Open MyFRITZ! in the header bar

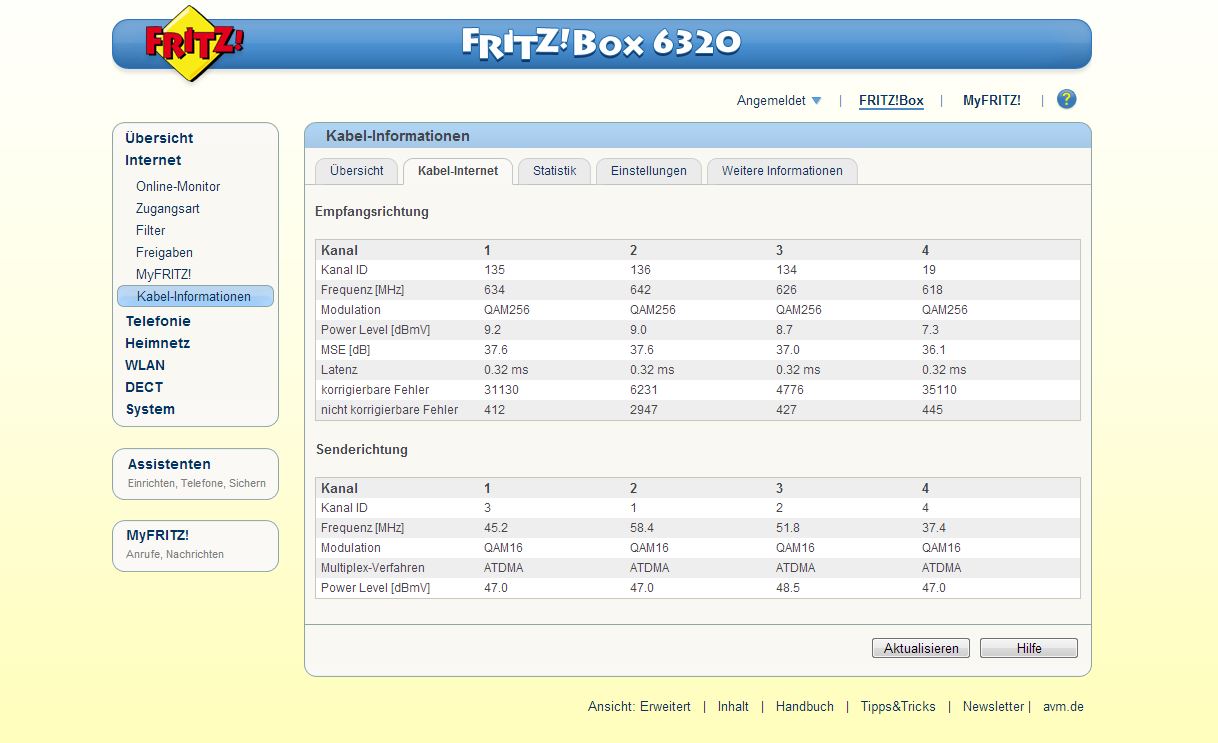992,100
